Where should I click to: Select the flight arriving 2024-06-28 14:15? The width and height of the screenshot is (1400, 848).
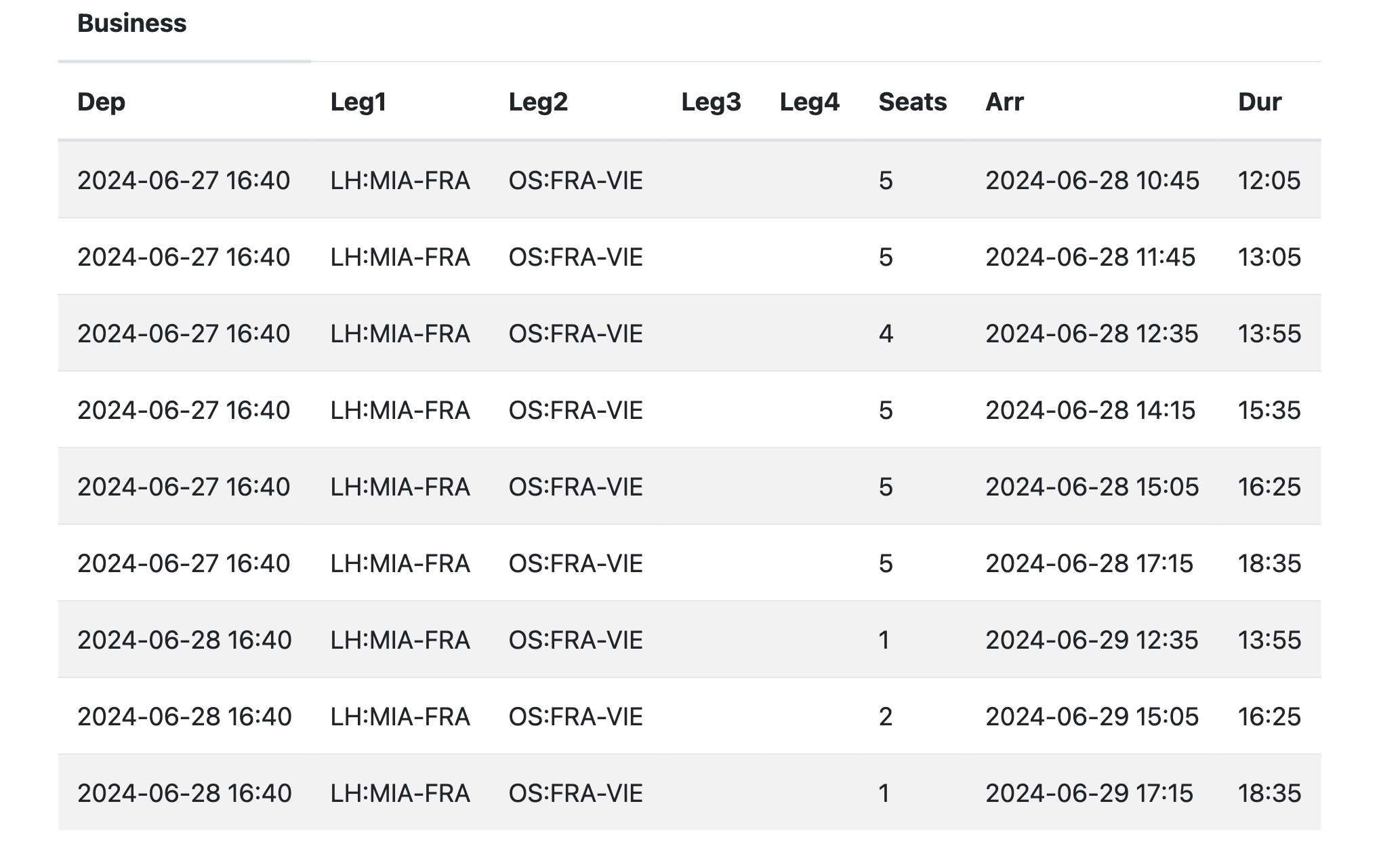pyautogui.click(x=1090, y=411)
